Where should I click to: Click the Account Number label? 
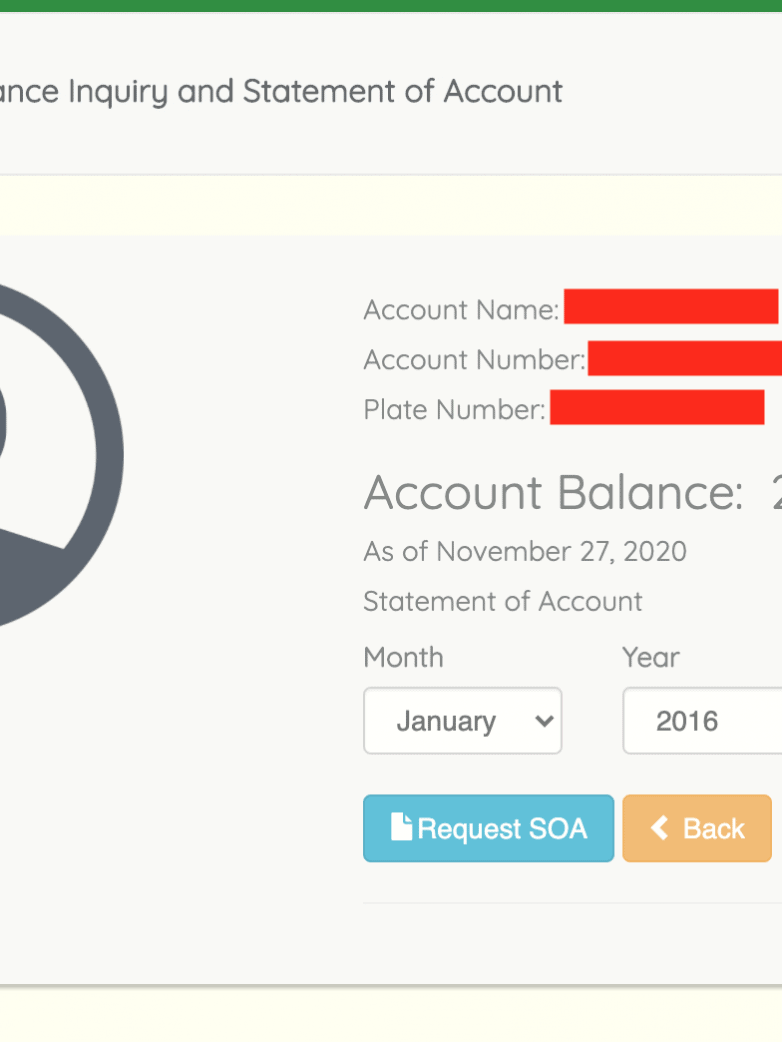coord(474,360)
